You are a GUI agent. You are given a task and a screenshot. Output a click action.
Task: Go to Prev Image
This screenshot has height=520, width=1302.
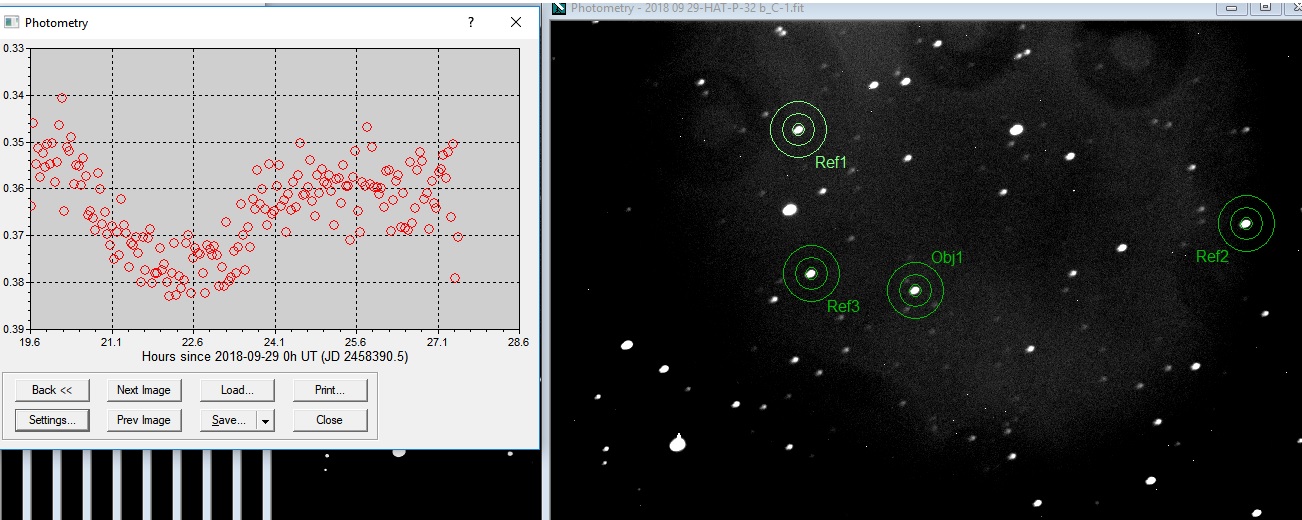click(x=143, y=420)
